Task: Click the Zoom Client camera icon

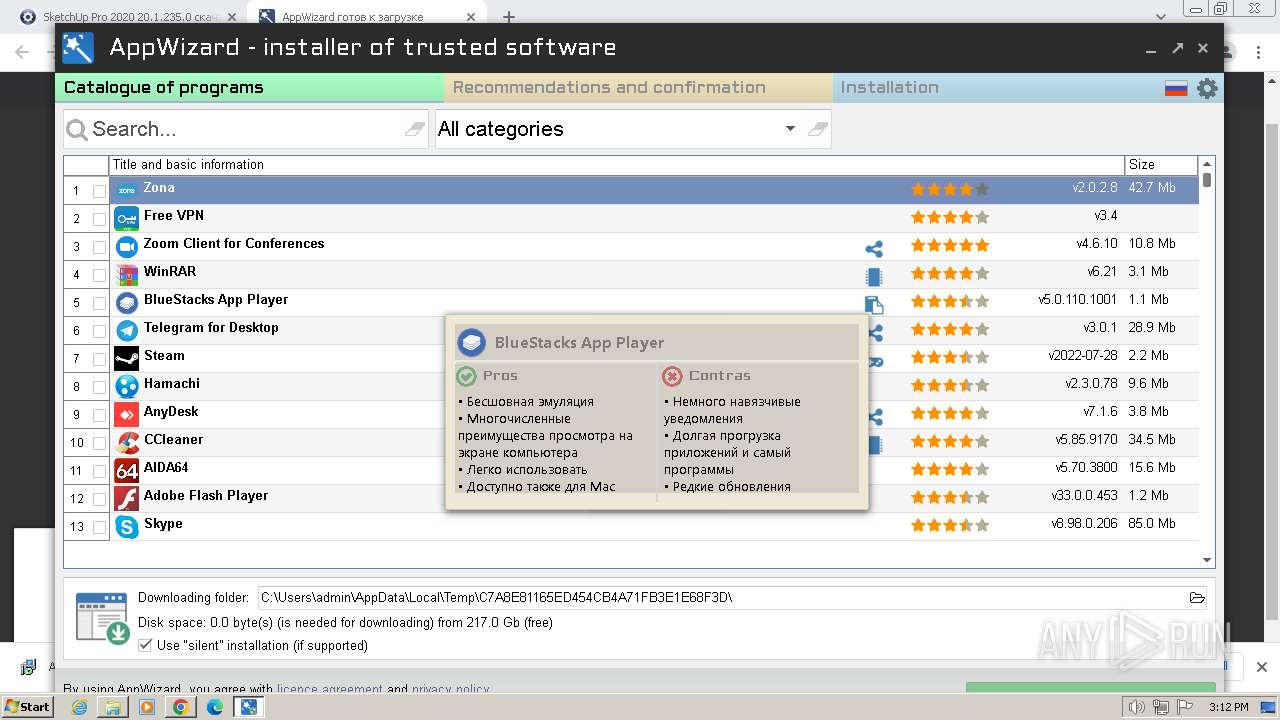Action: (x=127, y=246)
